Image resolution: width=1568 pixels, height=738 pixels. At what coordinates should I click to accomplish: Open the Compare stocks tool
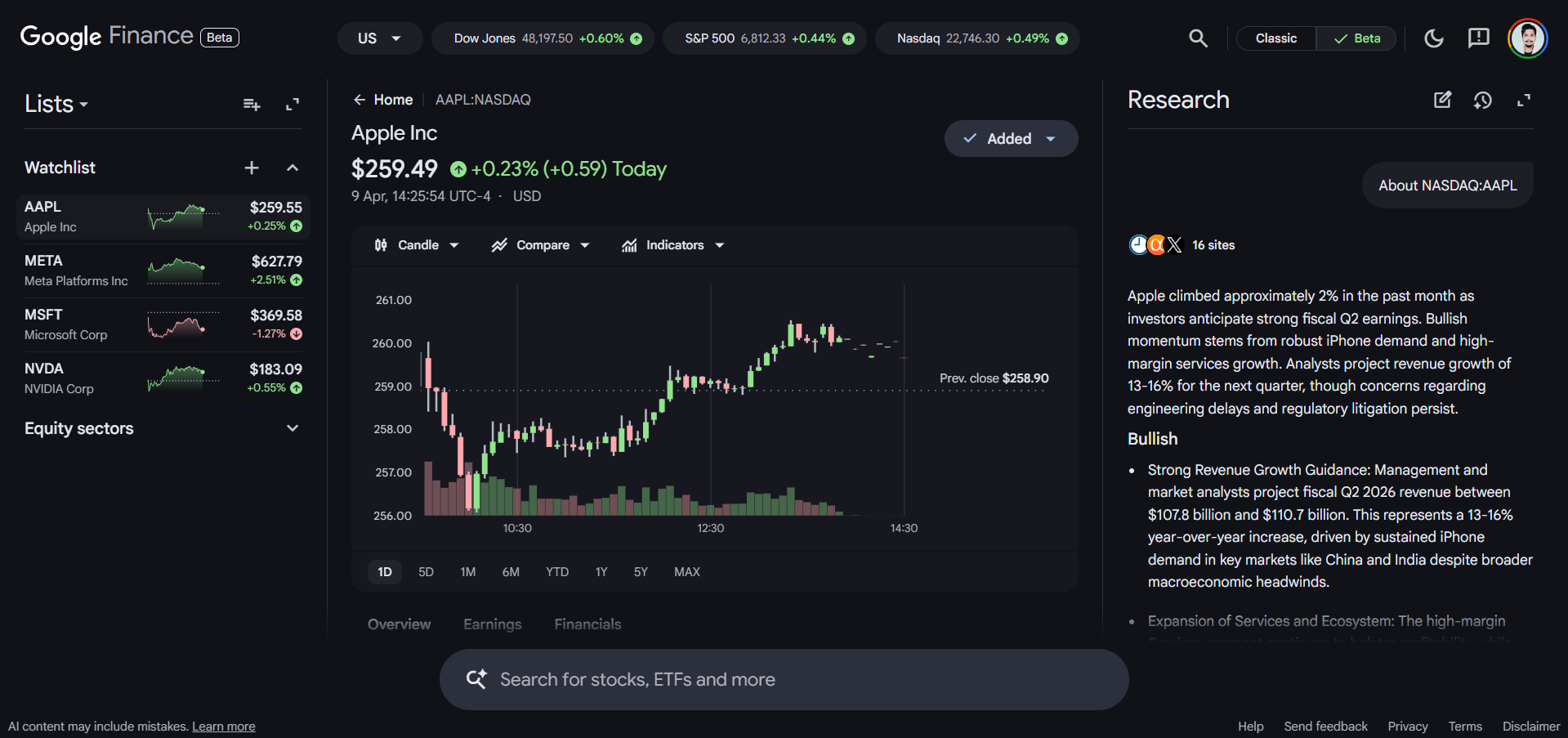(539, 244)
